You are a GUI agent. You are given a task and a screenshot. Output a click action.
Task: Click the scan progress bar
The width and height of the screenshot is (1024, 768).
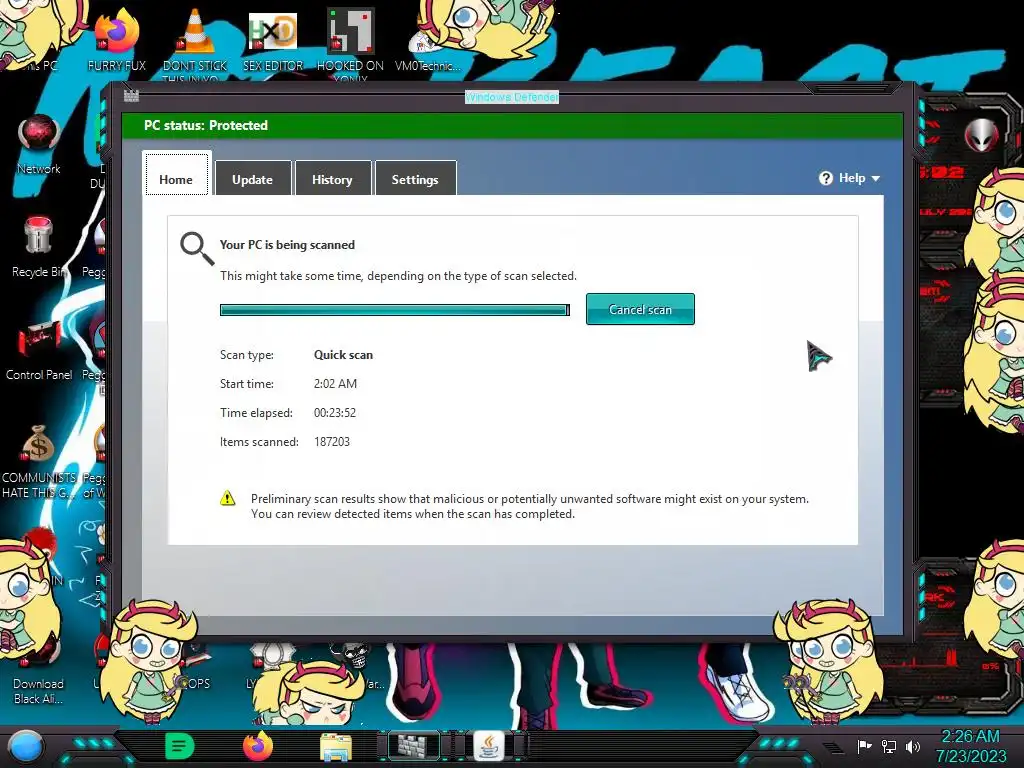tap(394, 310)
